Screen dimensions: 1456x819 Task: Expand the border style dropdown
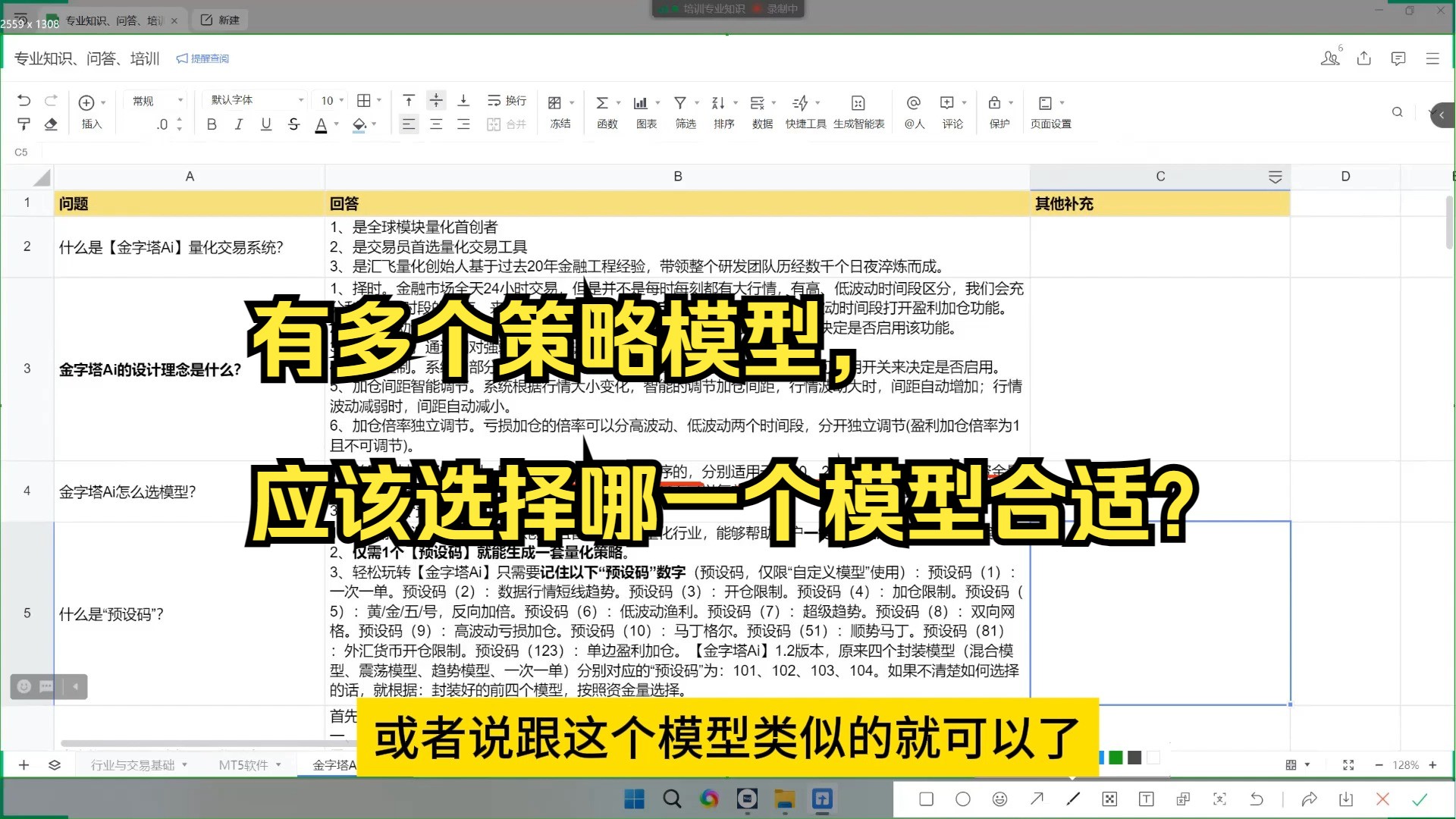click(x=378, y=100)
